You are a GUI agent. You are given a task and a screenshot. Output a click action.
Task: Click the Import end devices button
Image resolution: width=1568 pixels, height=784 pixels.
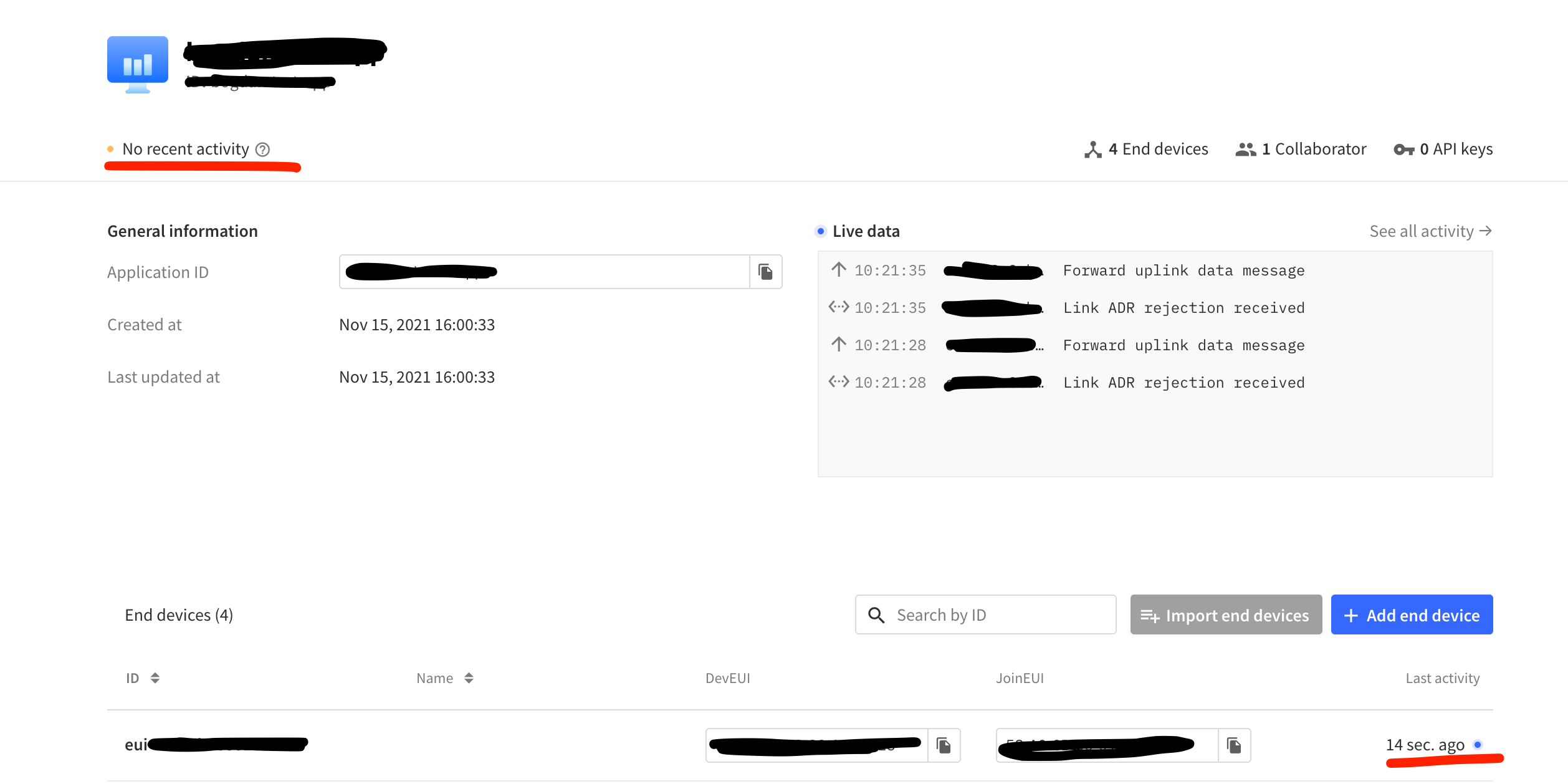[1225, 614]
